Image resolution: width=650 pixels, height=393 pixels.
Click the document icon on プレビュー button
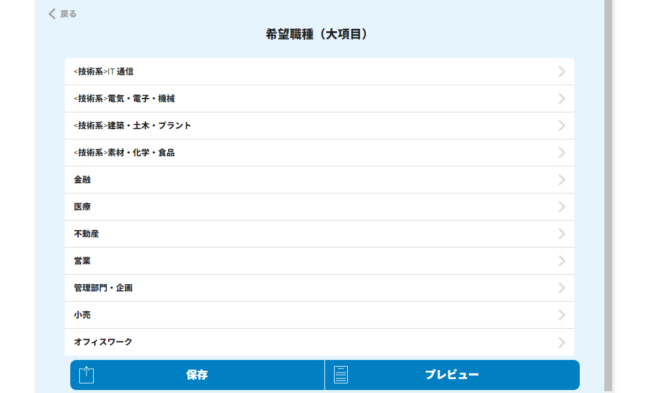click(341, 375)
